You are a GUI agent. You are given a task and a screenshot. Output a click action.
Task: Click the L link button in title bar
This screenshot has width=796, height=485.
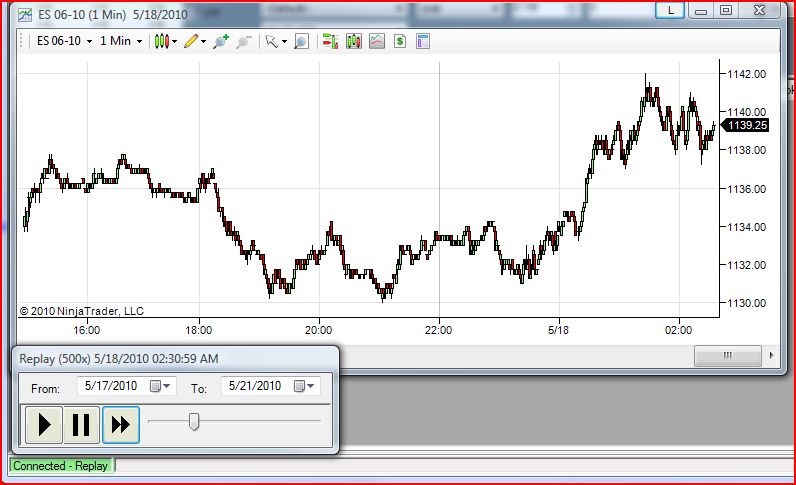(x=670, y=11)
